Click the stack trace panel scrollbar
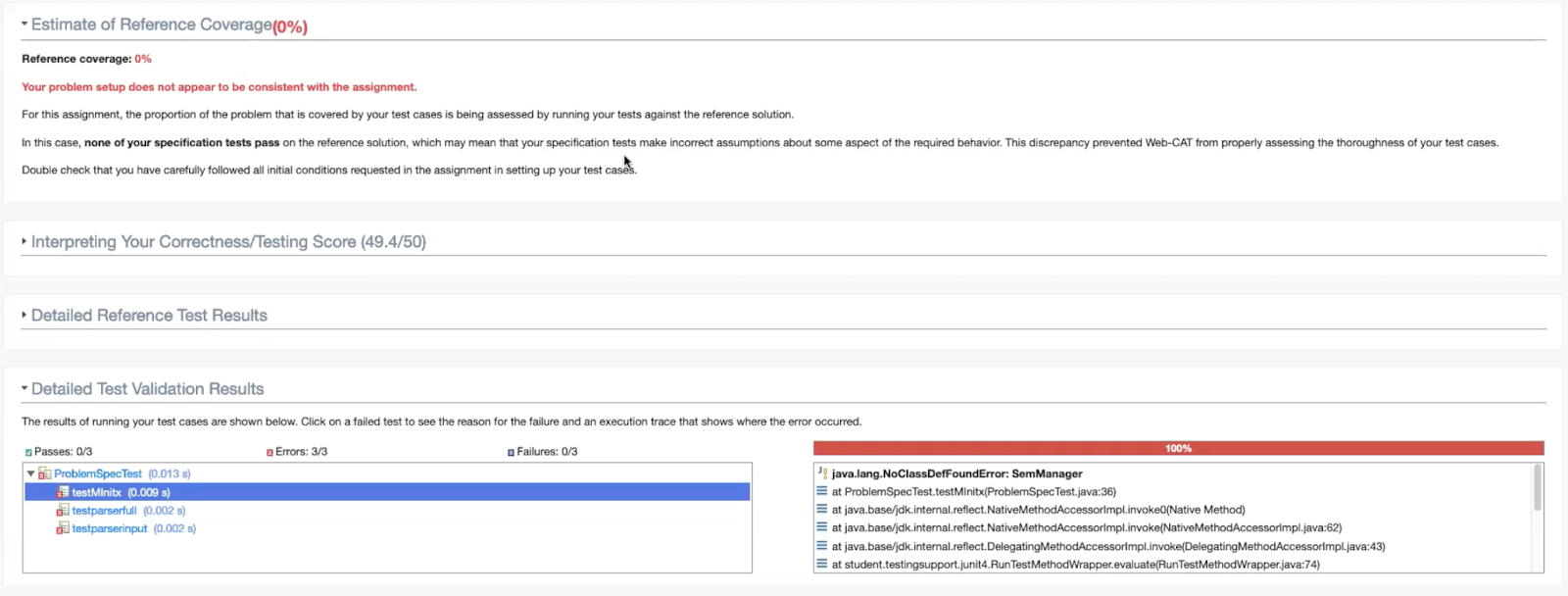This screenshot has height=596, width=1568. click(x=1538, y=487)
